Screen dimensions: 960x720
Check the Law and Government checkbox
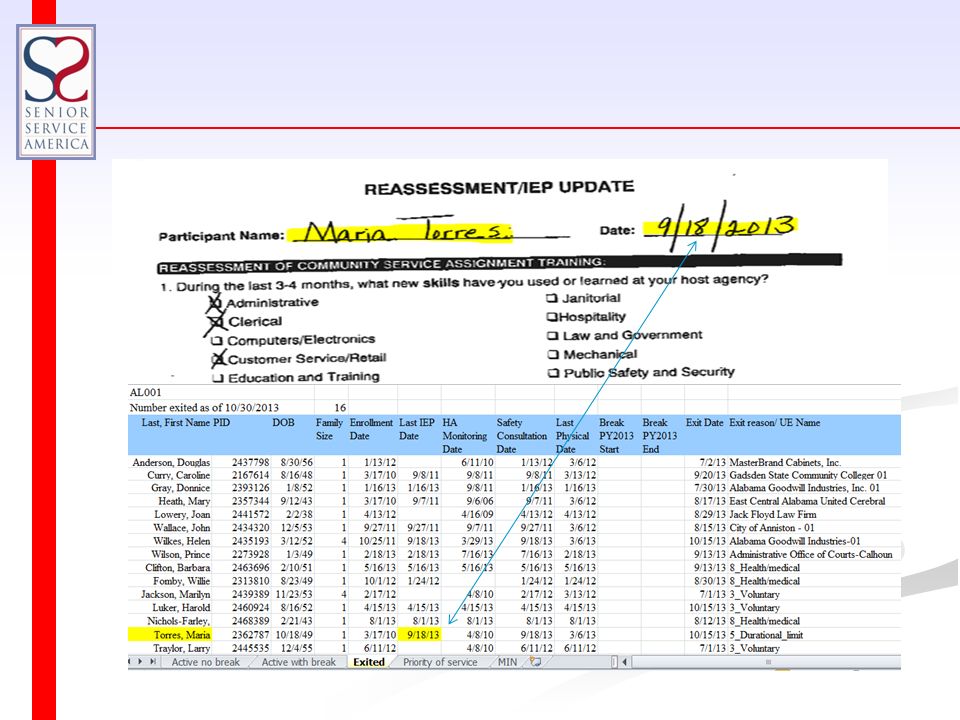[553, 336]
